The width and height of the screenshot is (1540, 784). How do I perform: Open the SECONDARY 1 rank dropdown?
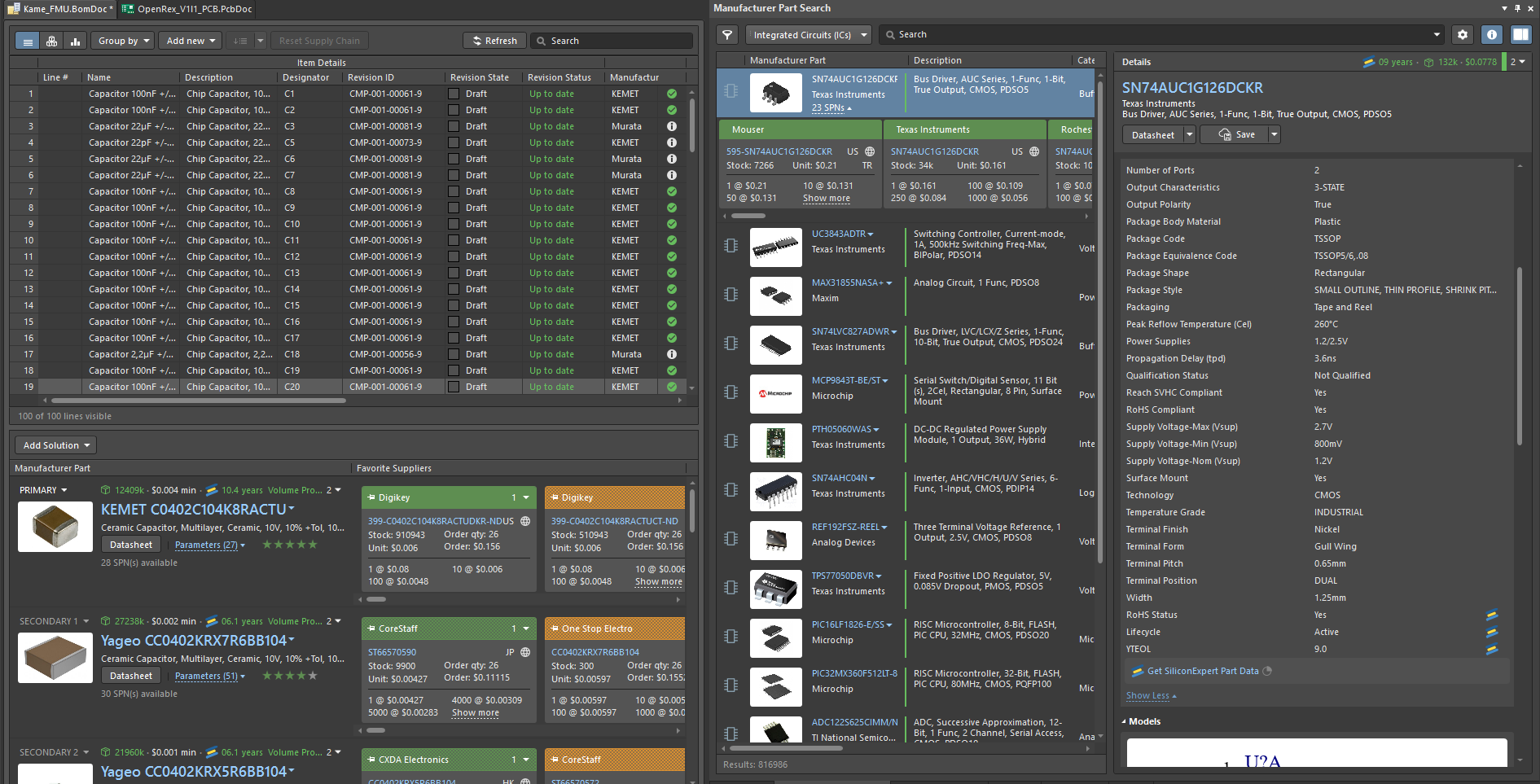(x=54, y=621)
